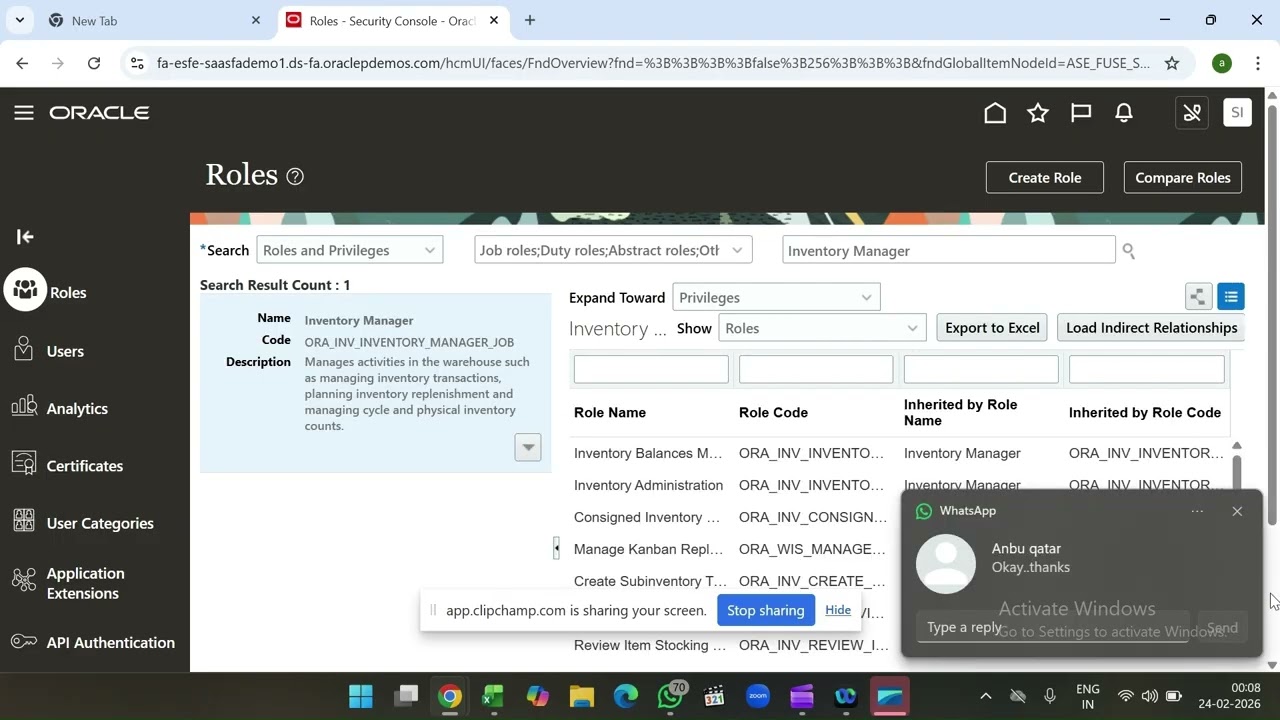Click the Inherited by Role Name filter box

pos(981,369)
